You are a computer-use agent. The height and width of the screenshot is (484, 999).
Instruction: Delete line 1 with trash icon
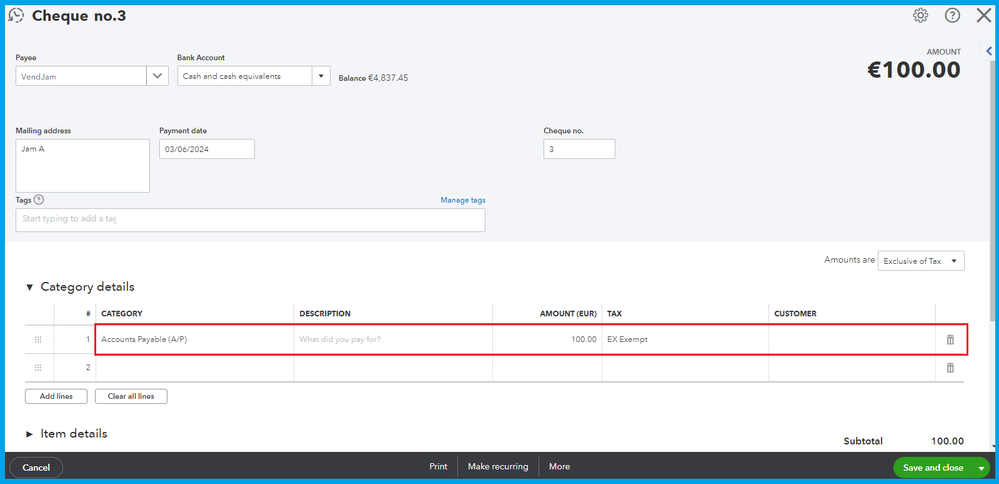[x=950, y=339]
